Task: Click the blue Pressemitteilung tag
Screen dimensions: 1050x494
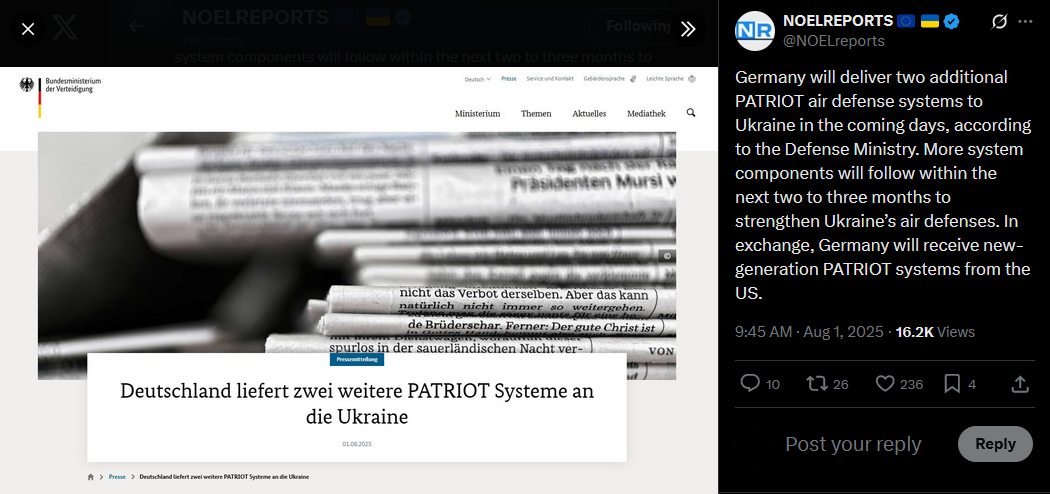Action: point(357,359)
